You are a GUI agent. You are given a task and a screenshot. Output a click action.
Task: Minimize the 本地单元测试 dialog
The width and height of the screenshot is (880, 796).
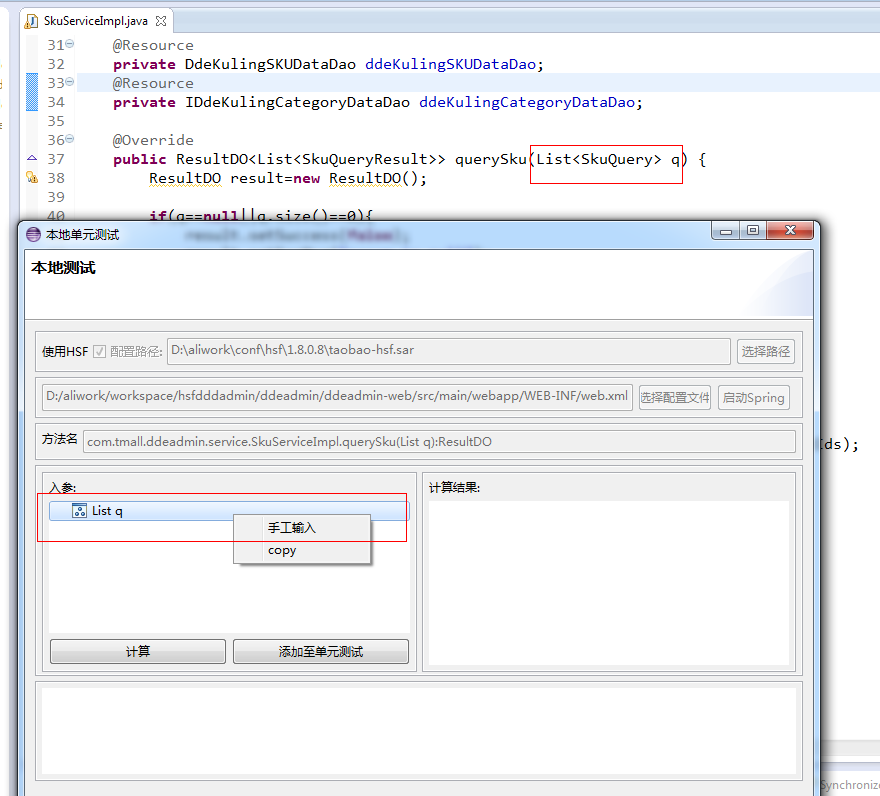click(727, 231)
